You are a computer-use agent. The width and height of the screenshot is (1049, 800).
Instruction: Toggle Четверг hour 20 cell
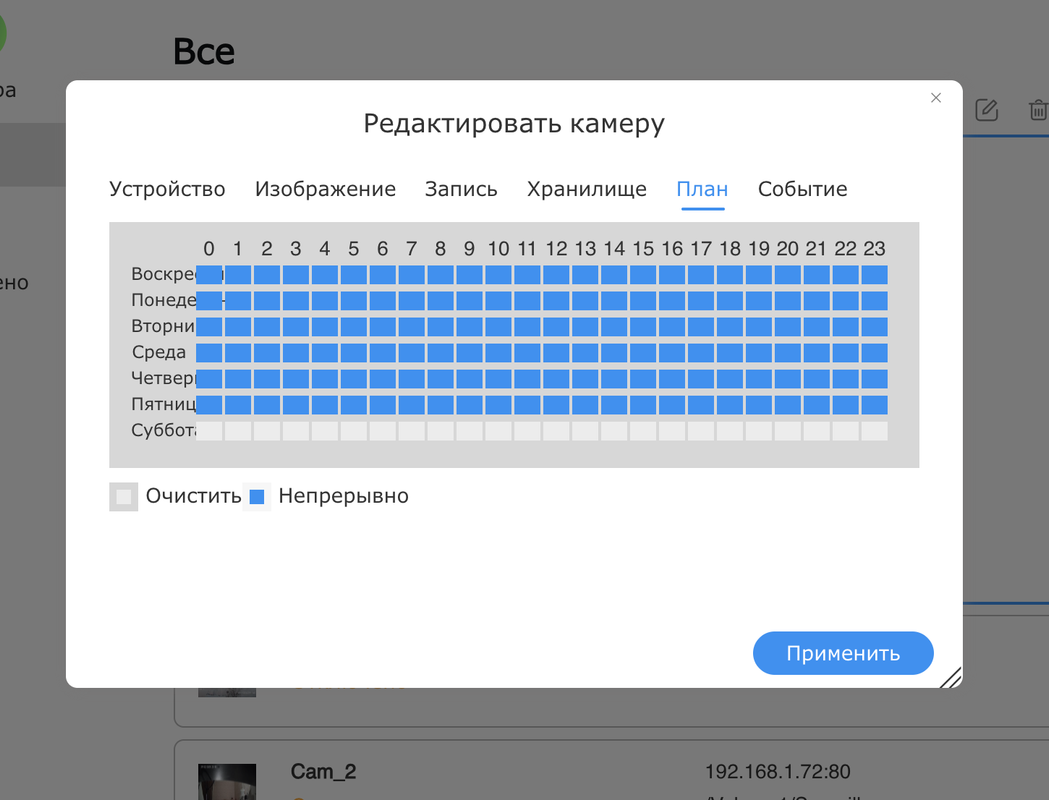coord(787,379)
